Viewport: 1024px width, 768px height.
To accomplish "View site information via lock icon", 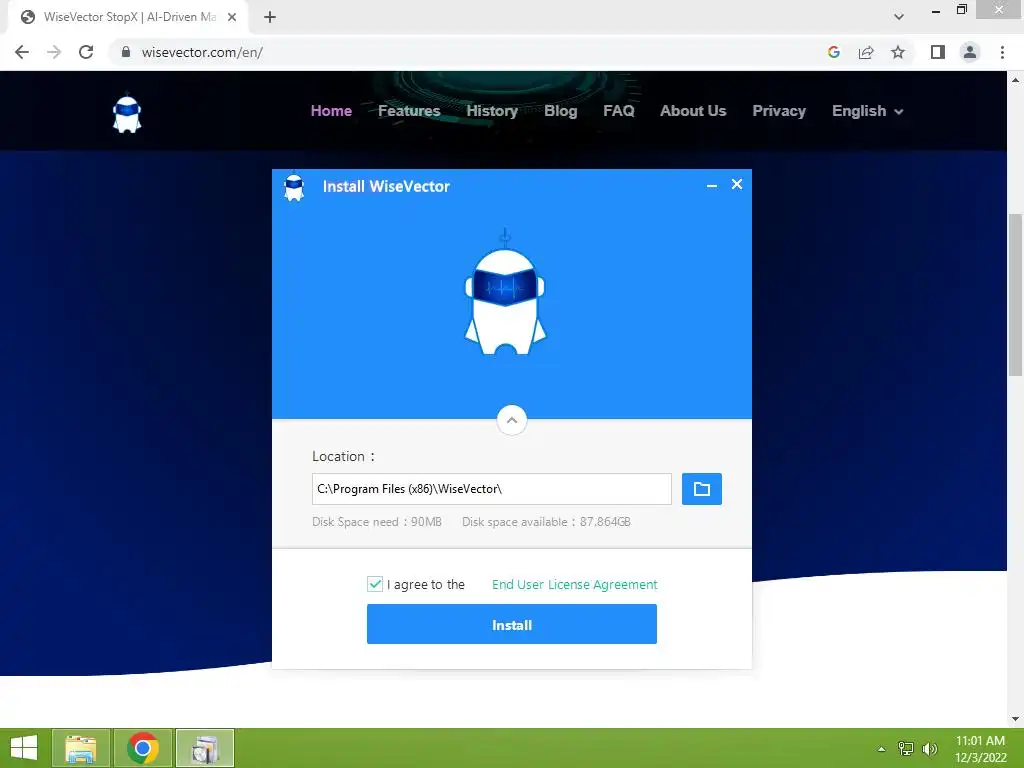I will click(126, 52).
